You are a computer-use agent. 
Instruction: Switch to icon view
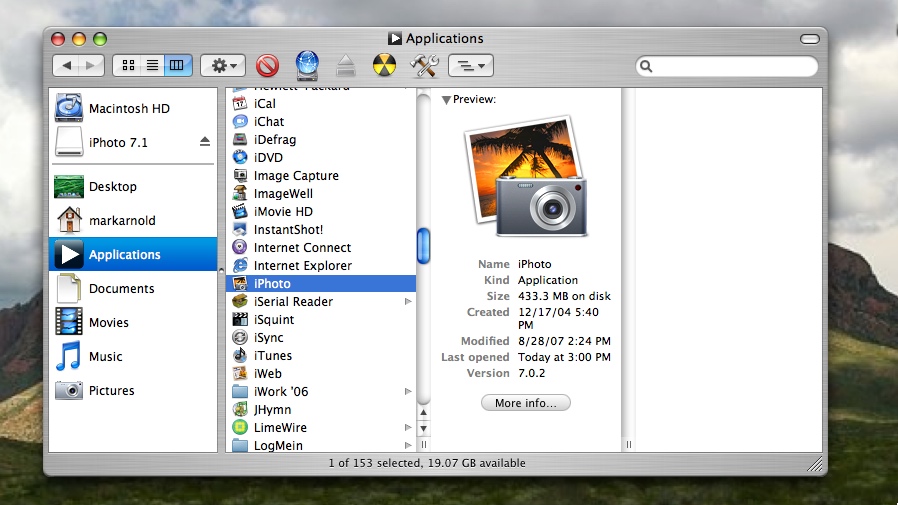[128, 65]
